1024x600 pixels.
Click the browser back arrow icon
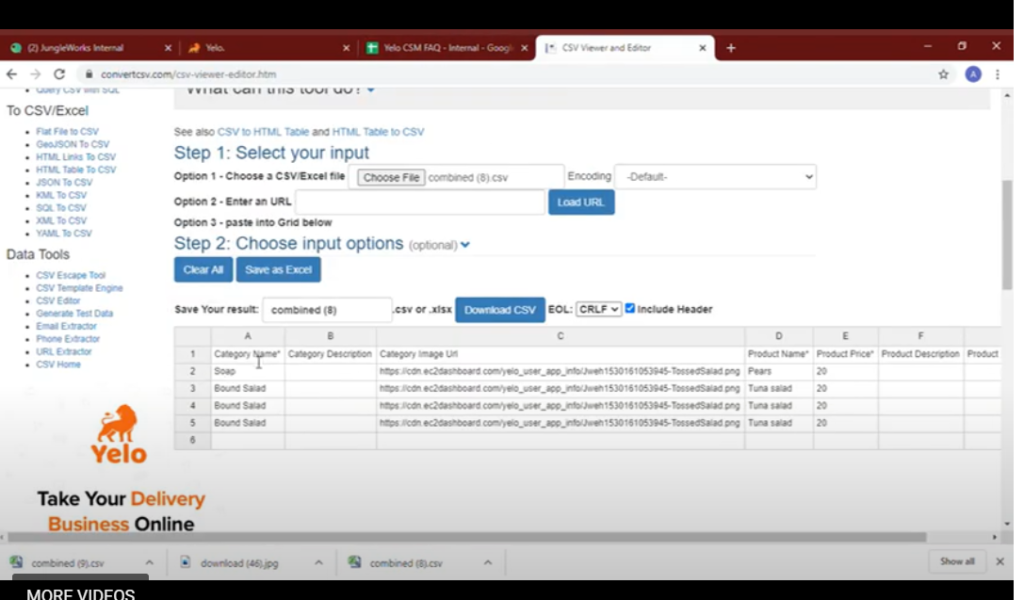click(12, 74)
